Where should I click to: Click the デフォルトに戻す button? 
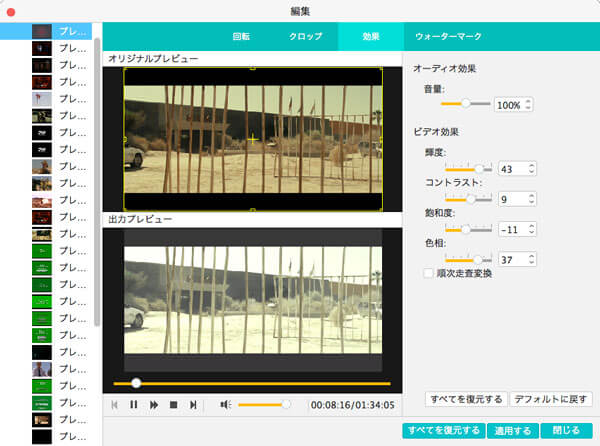coord(551,399)
